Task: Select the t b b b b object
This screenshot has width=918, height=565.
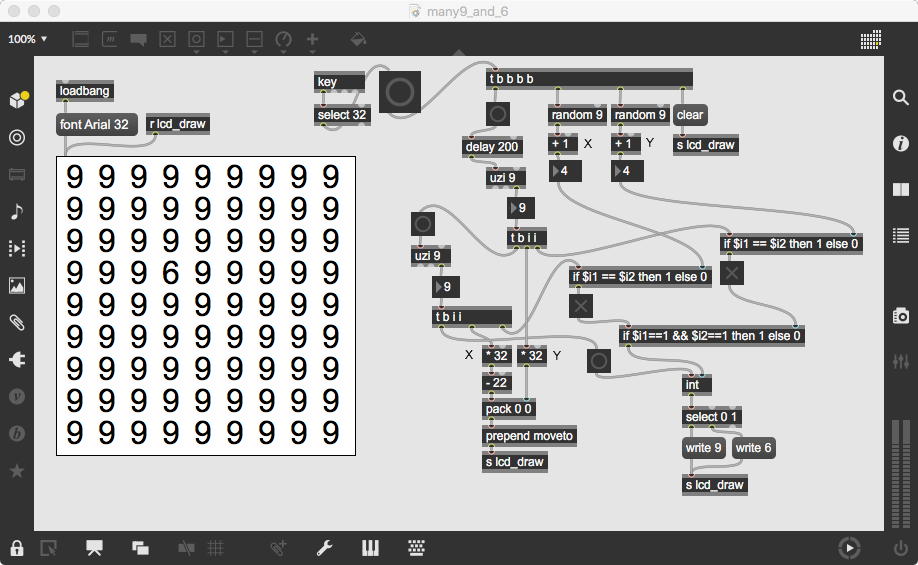Action: [x=589, y=79]
